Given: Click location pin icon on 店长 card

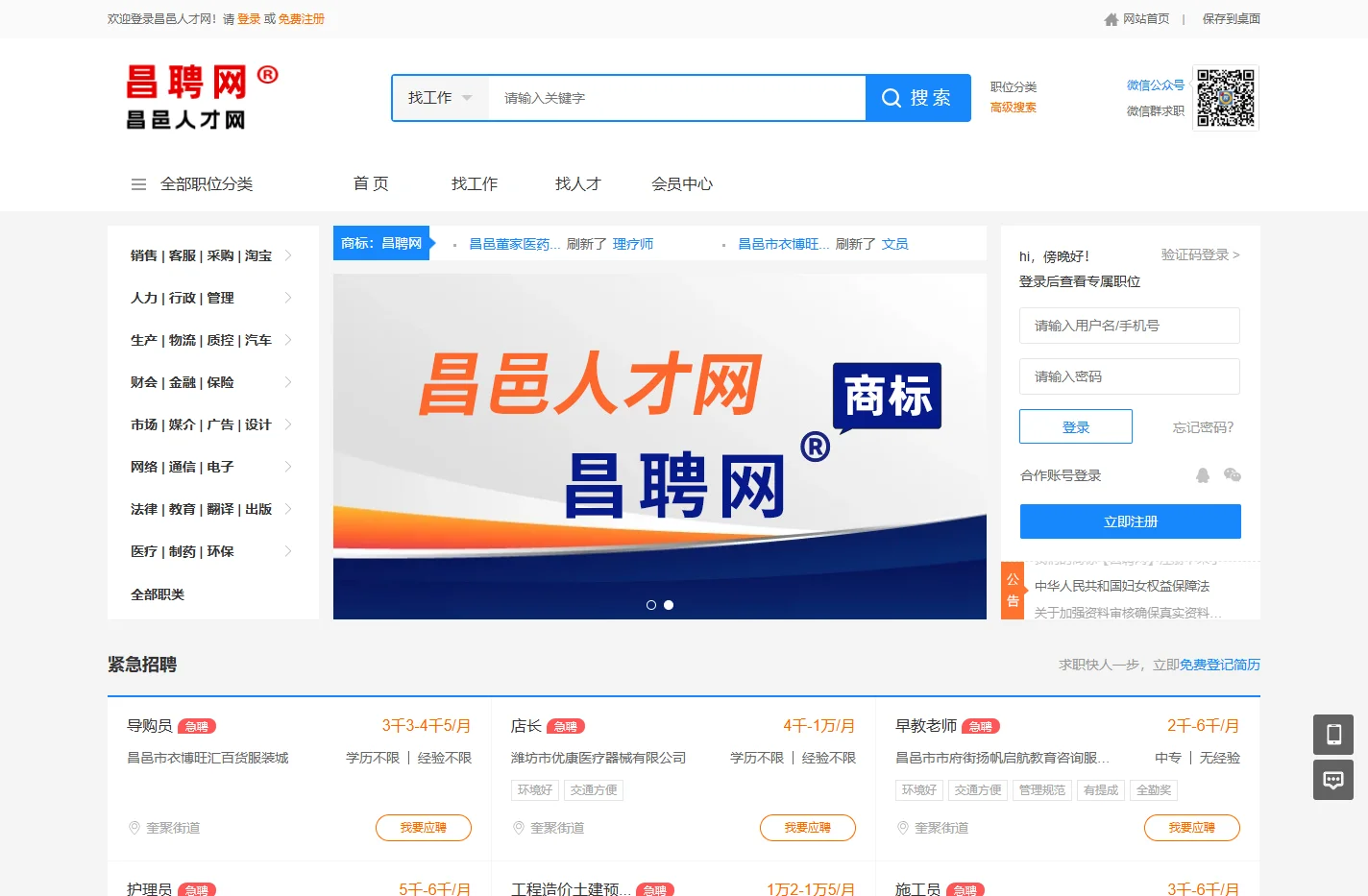Looking at the screenshot, I should click(519, 828).
